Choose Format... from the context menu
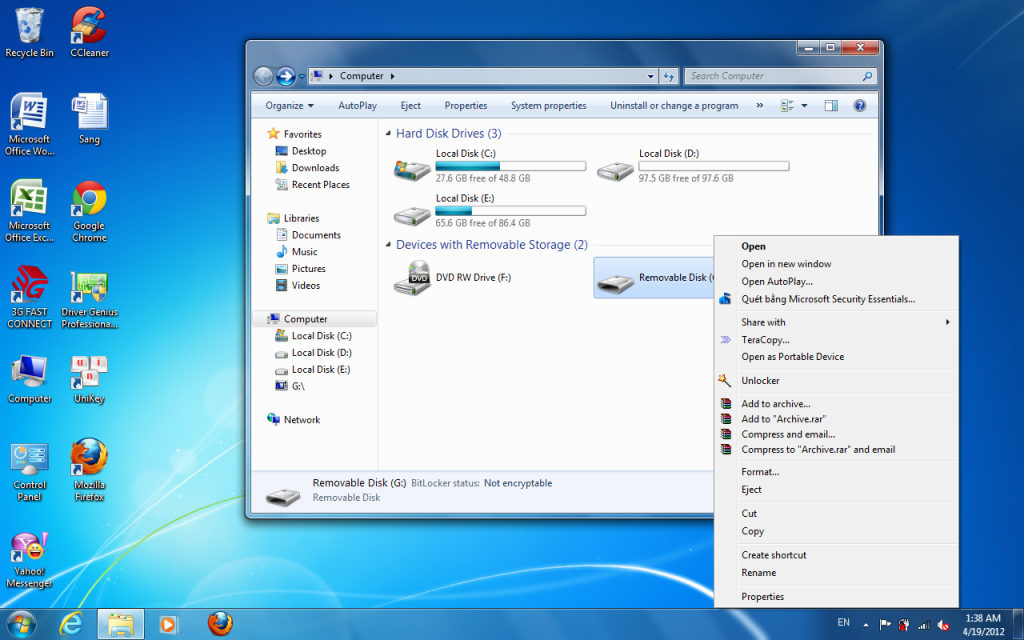Screen dimensions: 1024x640 pyautogui.click(x=760, y=472)
